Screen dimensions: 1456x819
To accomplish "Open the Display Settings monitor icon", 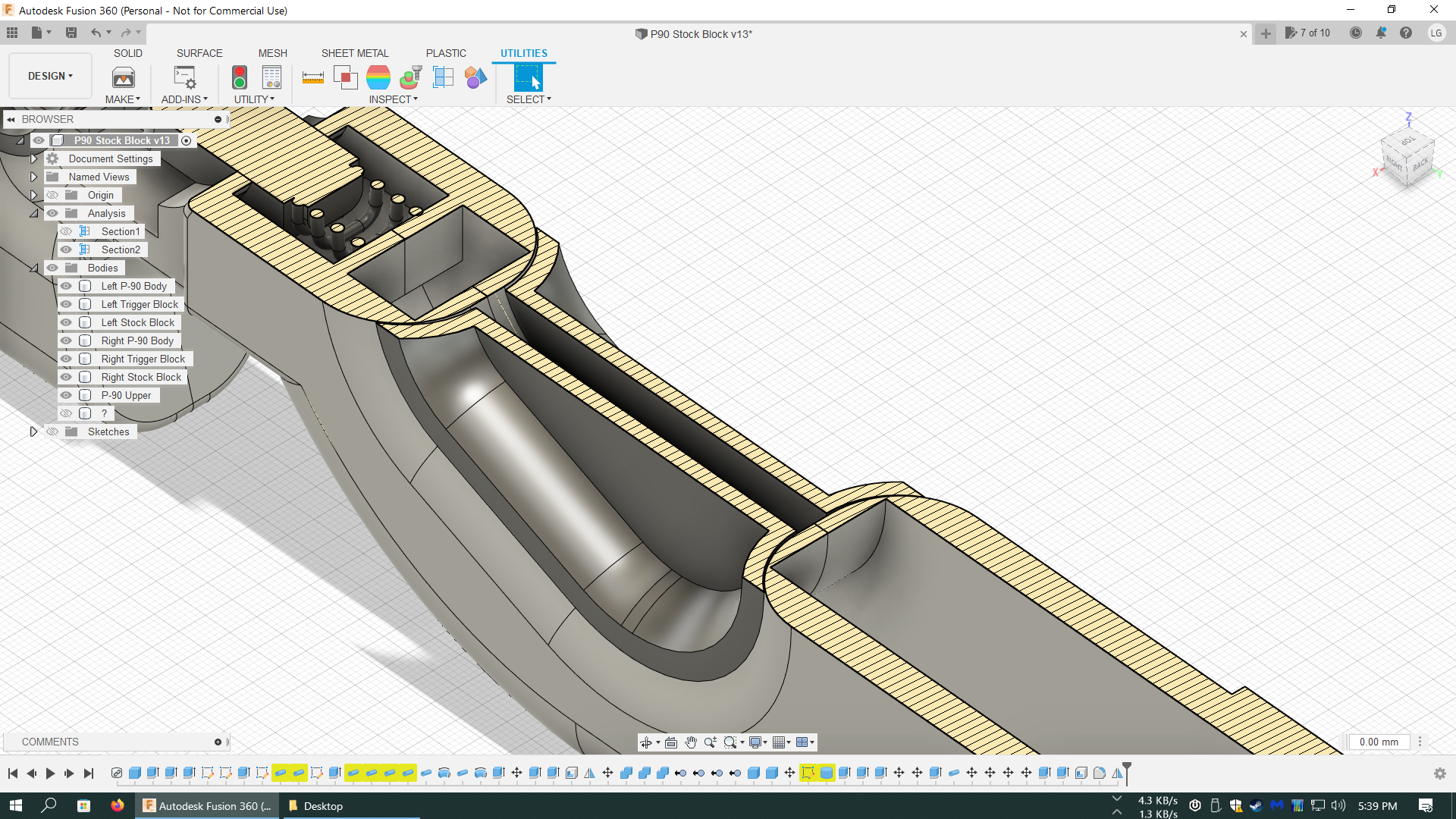I will tap(755, 742).
